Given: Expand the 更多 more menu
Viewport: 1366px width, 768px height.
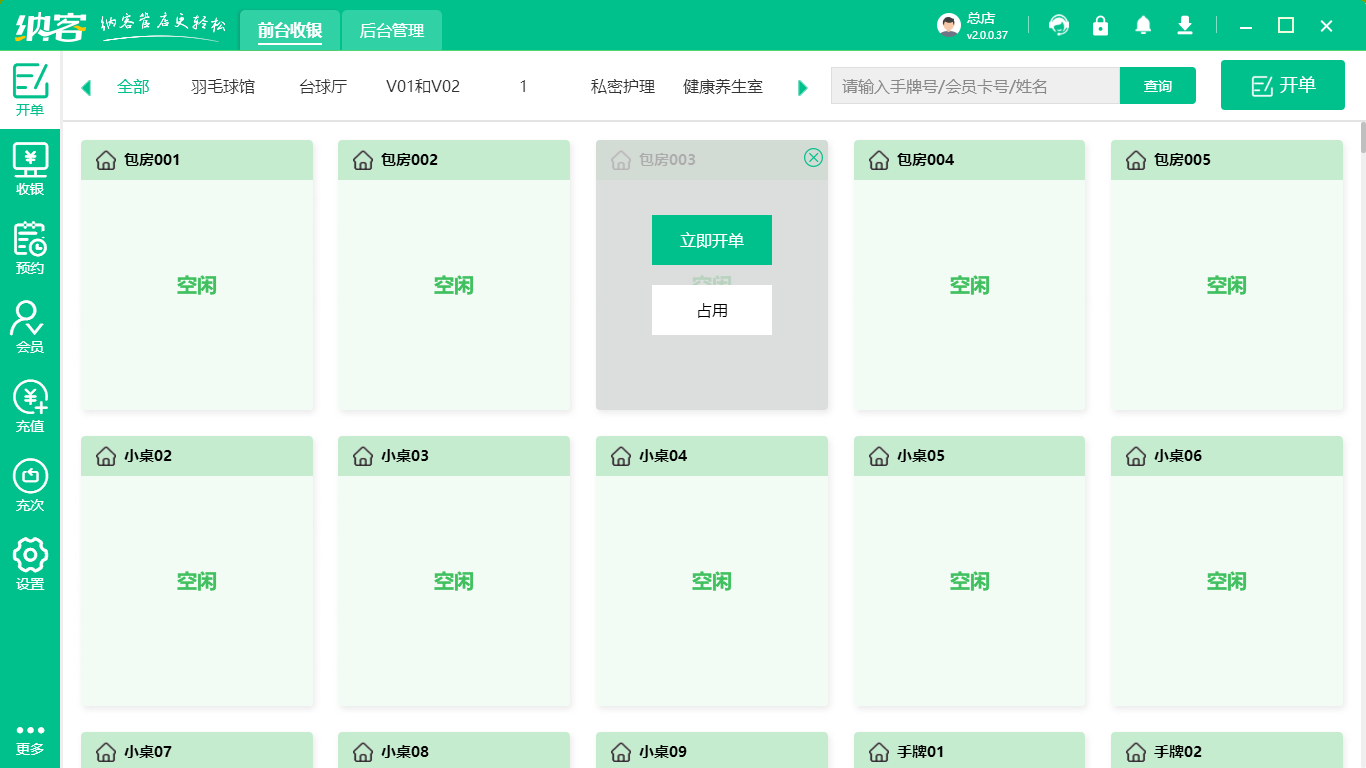Looking at the screenshot, I should 30,740.
